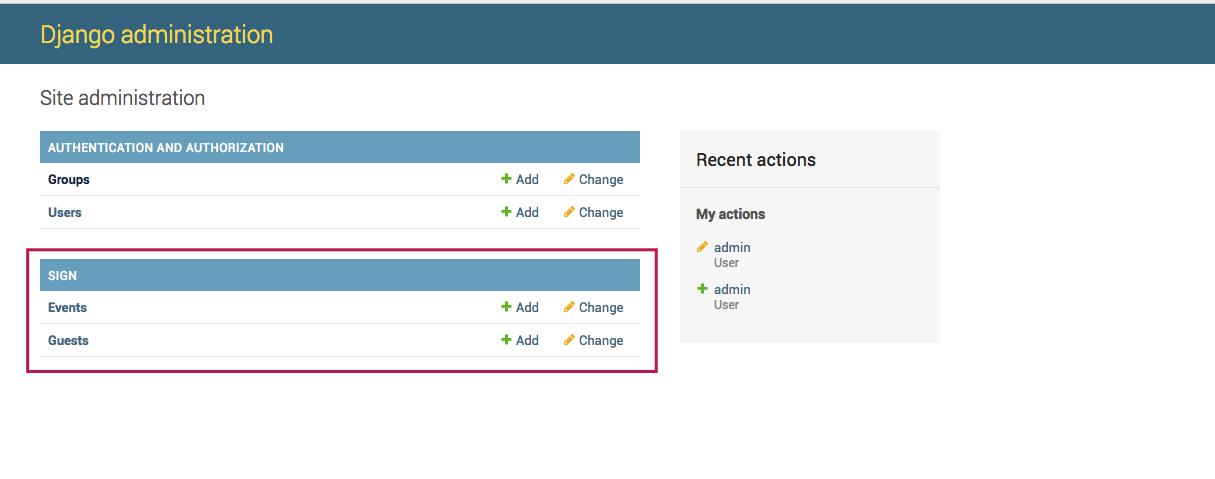Open the Guests model link
The image size is (1215, 479).
[68, 341]
